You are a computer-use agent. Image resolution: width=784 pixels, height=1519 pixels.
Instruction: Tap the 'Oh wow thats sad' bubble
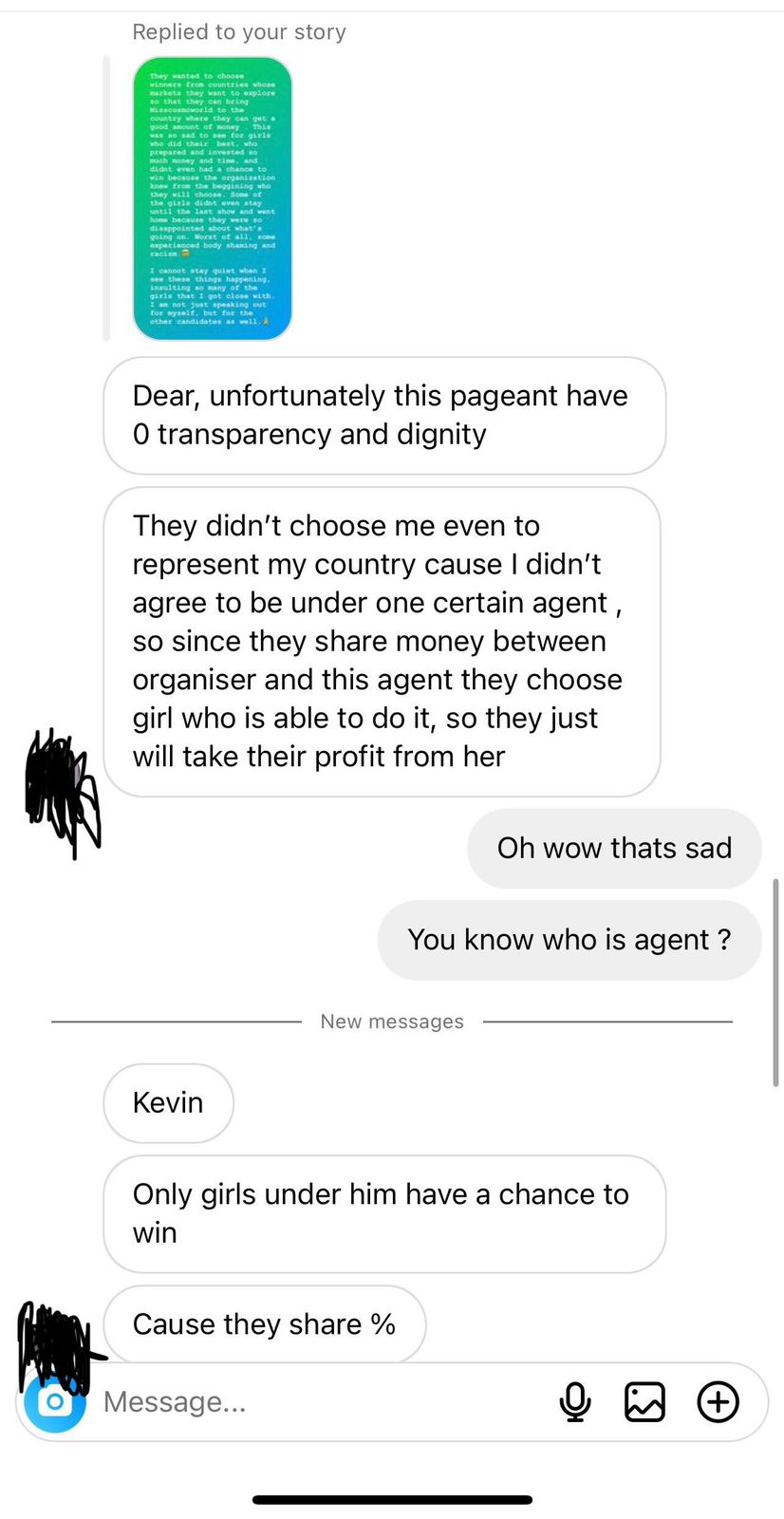click(x=614, y=849)
